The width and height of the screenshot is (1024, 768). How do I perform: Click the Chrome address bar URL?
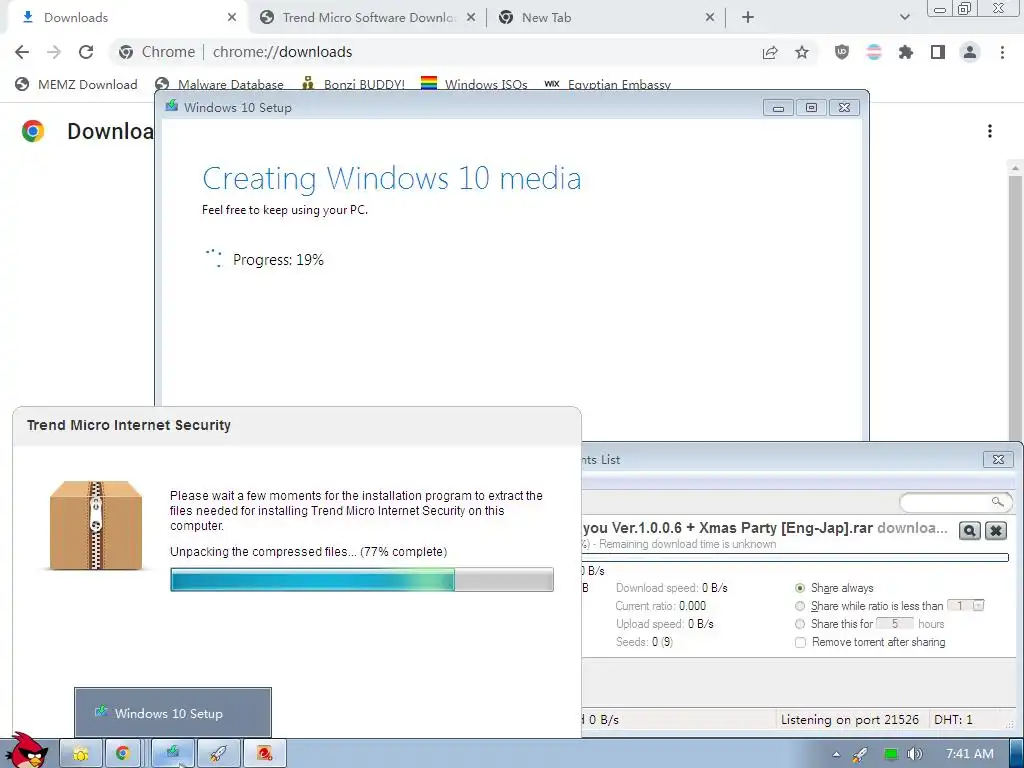click(282, 52)
